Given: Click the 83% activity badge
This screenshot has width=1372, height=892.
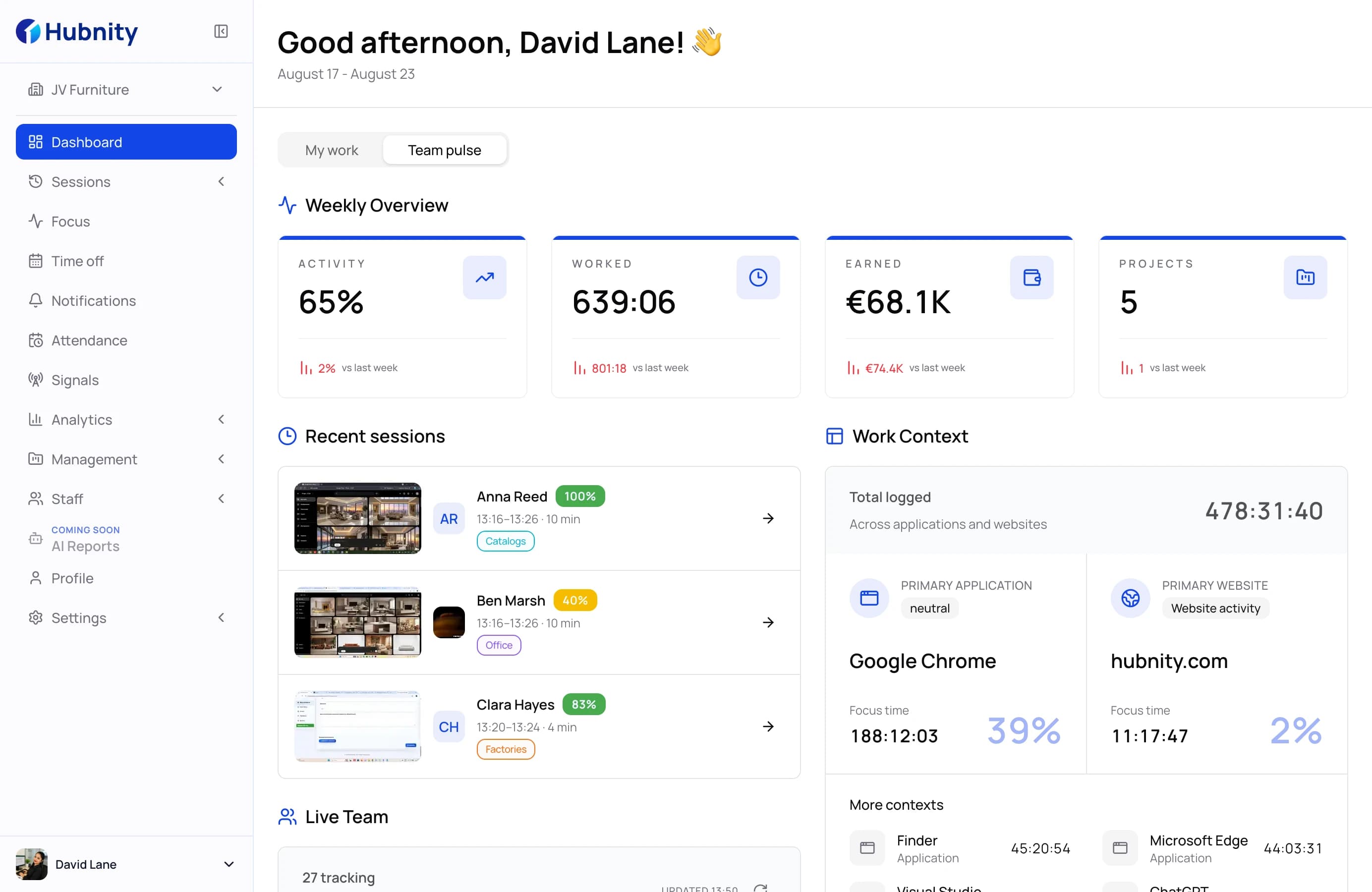Looking at the screenshot, I should click(x=583, y=704).
